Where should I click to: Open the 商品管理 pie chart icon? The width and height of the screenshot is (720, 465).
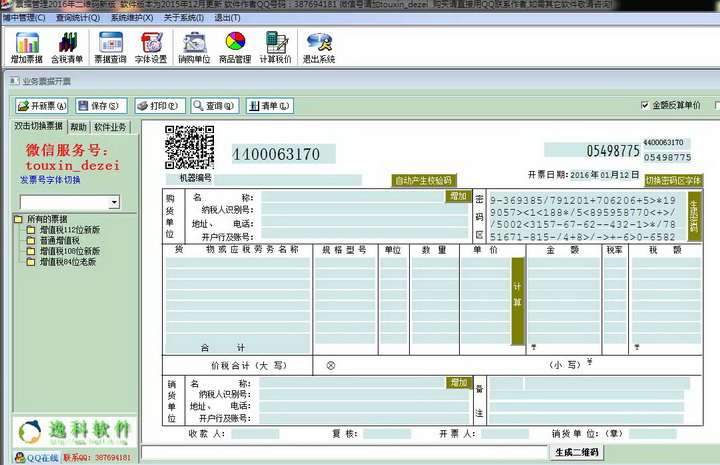click(x=235, y=48)
